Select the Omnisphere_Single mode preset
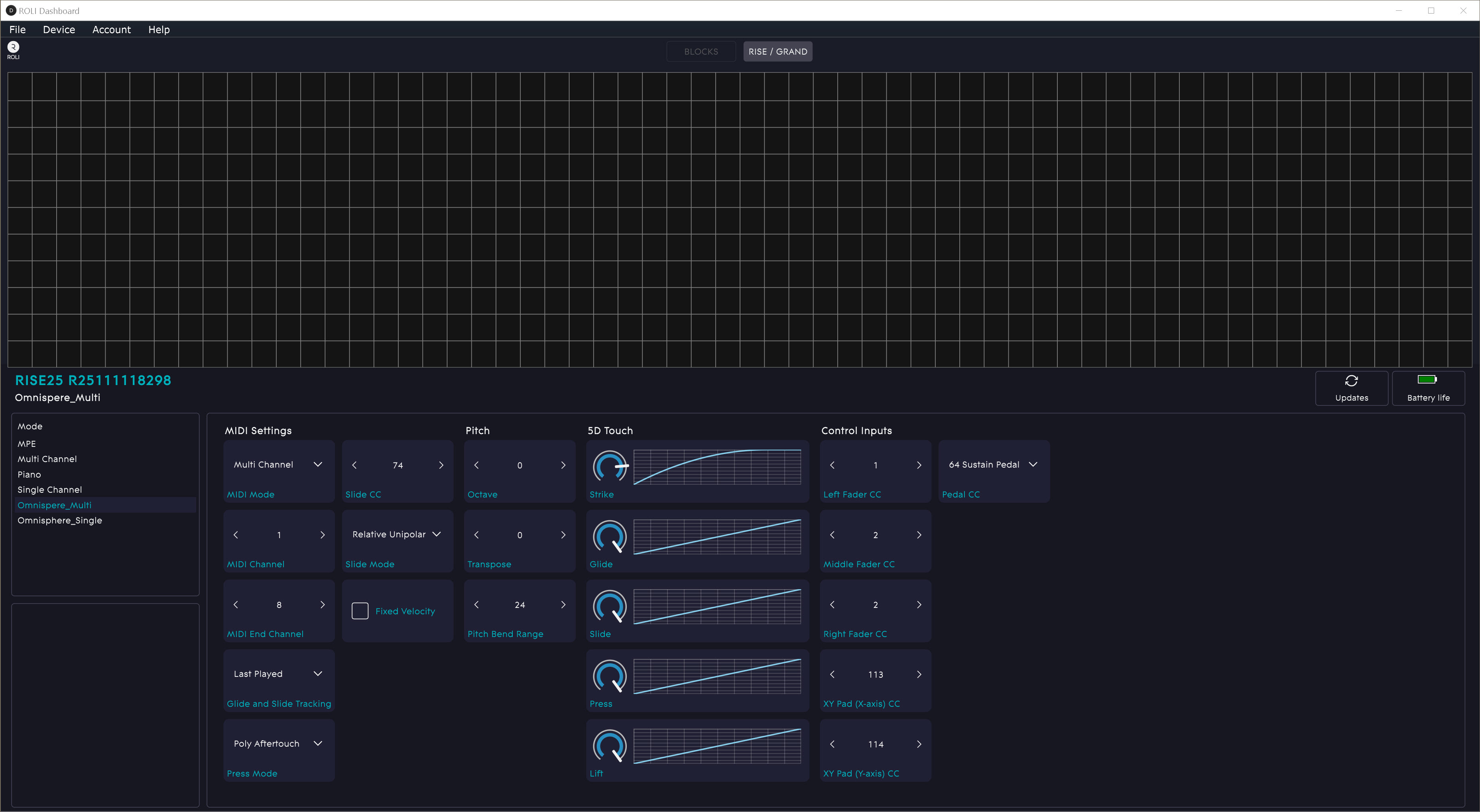Screen dimensions: 1480x812 coord(60,520)
